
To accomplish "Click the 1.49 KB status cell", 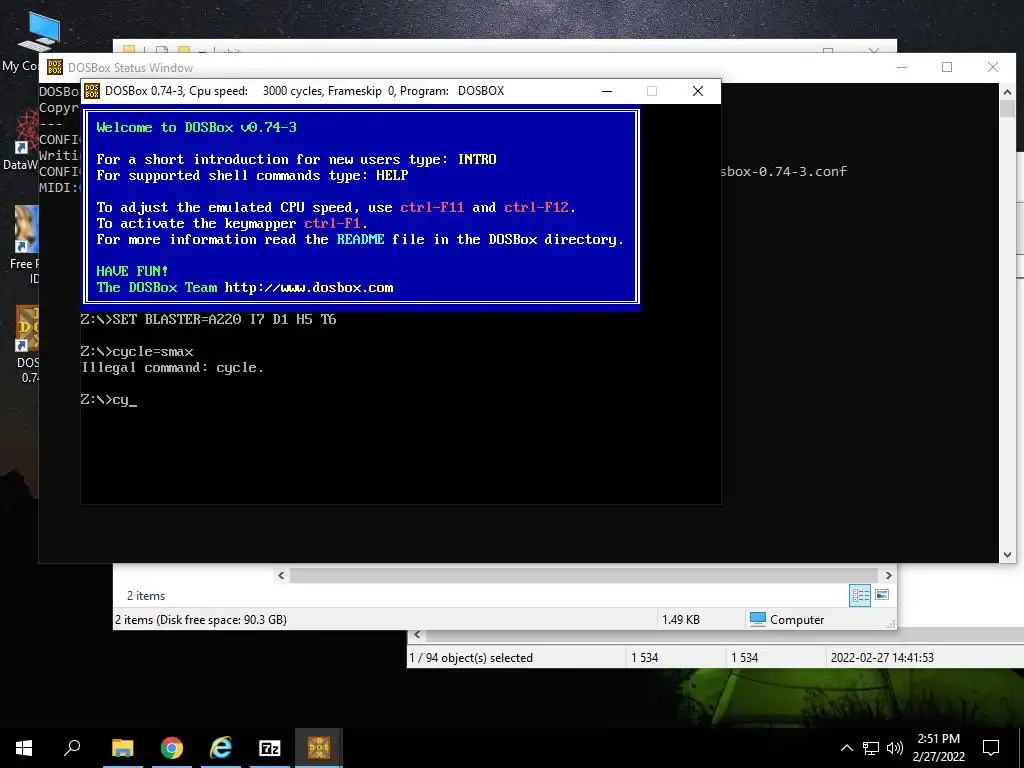I will coord(680,620).
